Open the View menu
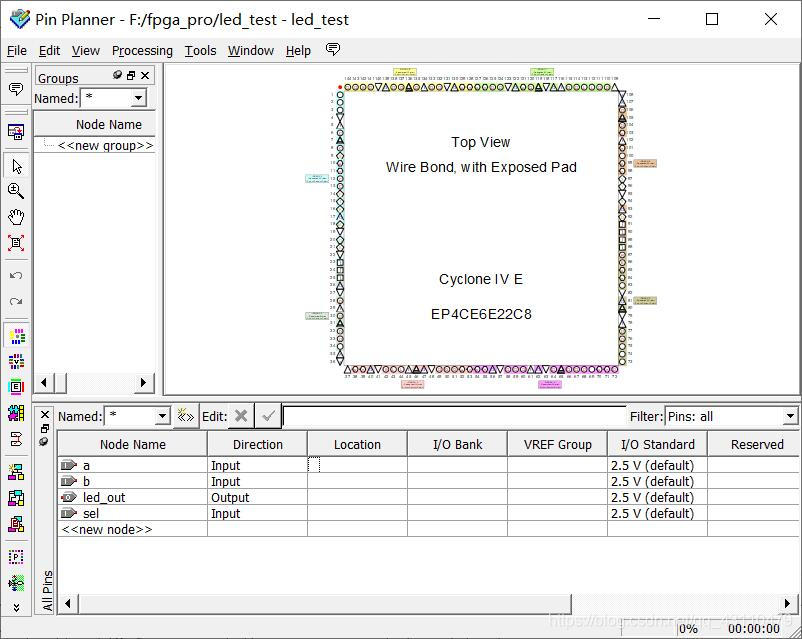This screenshot has height=639, width=802. 85,51
